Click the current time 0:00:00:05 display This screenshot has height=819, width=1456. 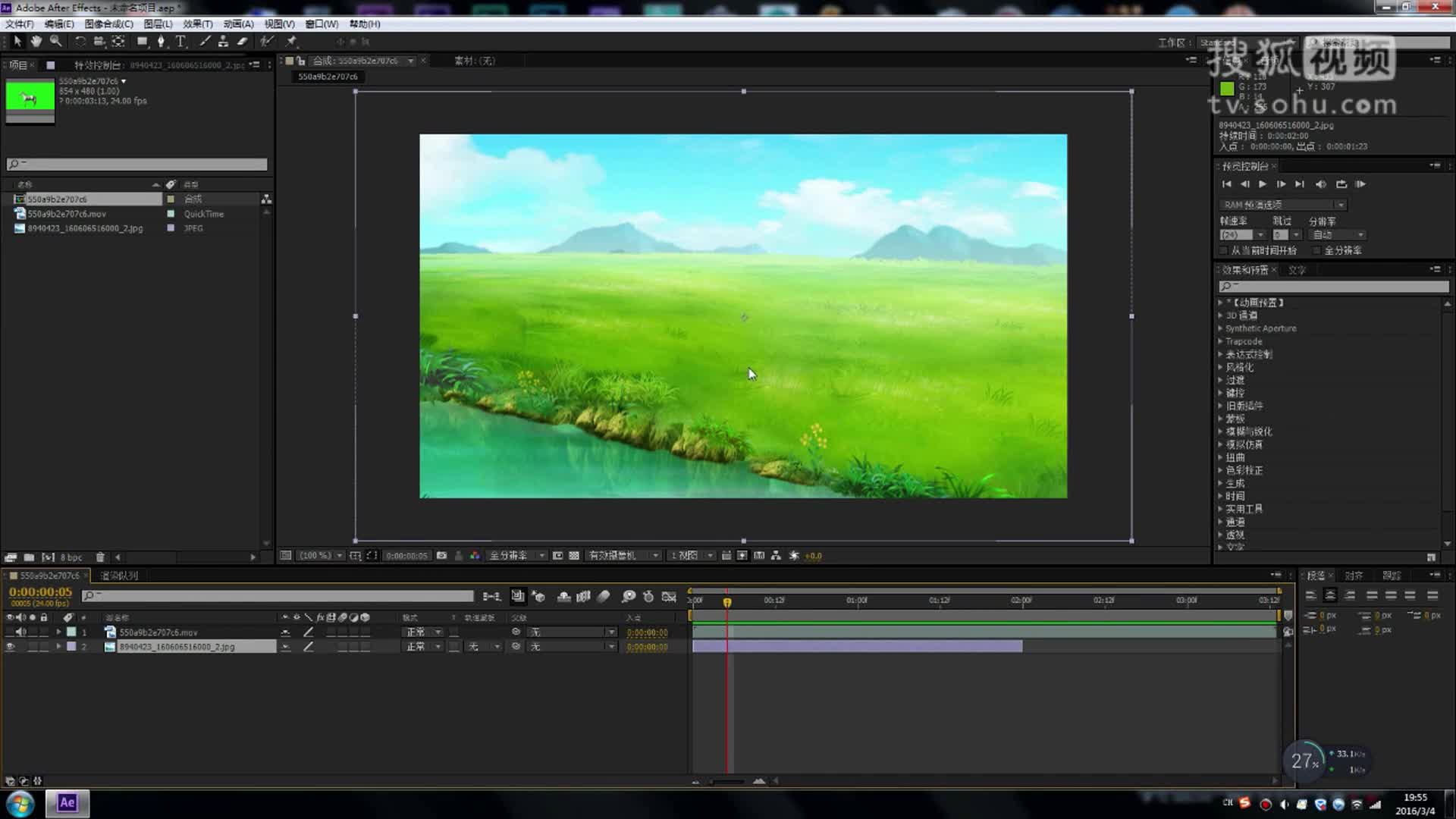[40, 592]
